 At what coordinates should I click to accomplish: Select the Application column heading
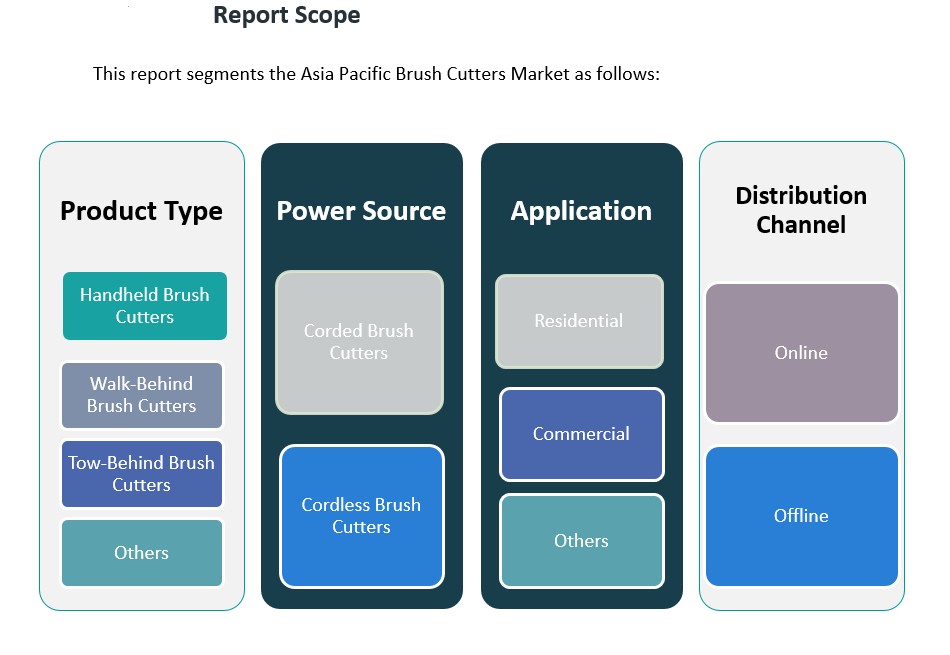pyautogui.click(x=581, y=211)
